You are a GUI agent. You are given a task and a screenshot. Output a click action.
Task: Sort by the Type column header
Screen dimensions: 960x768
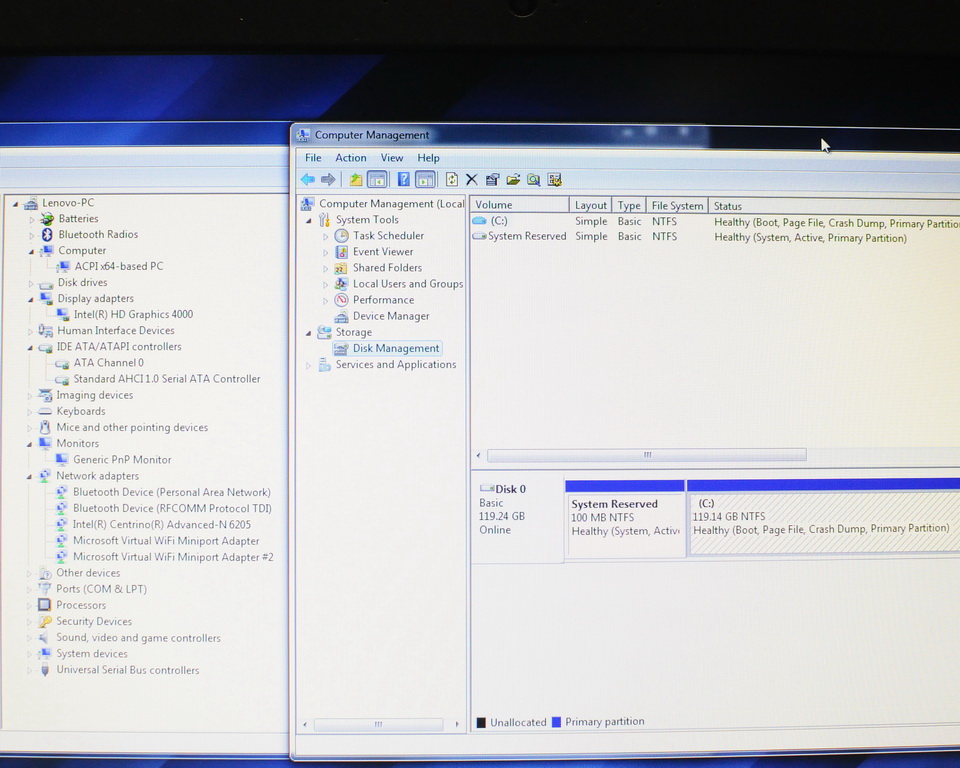[x=629, y=205]
